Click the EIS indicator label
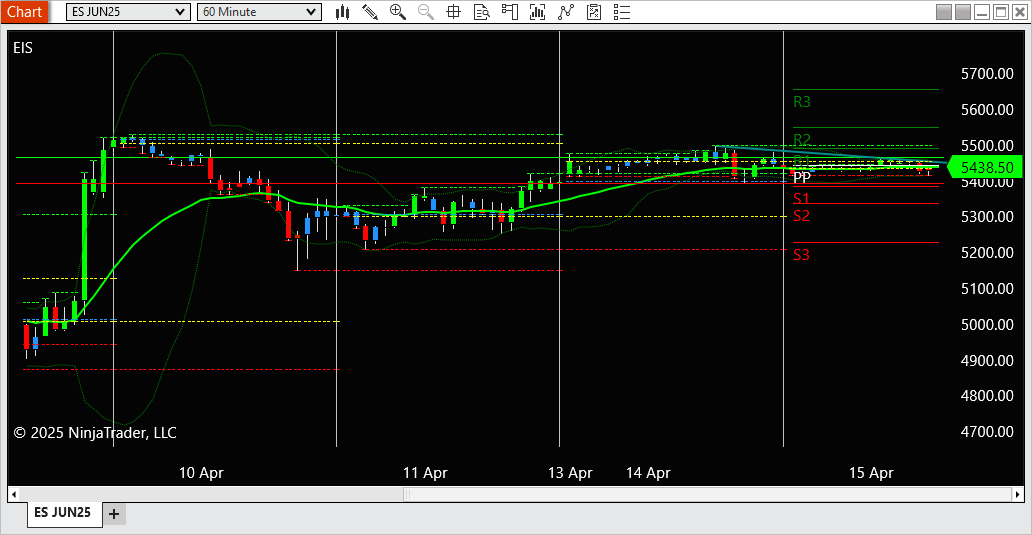1032x535 pixels. pyautogui.click(x=23, y=47)
